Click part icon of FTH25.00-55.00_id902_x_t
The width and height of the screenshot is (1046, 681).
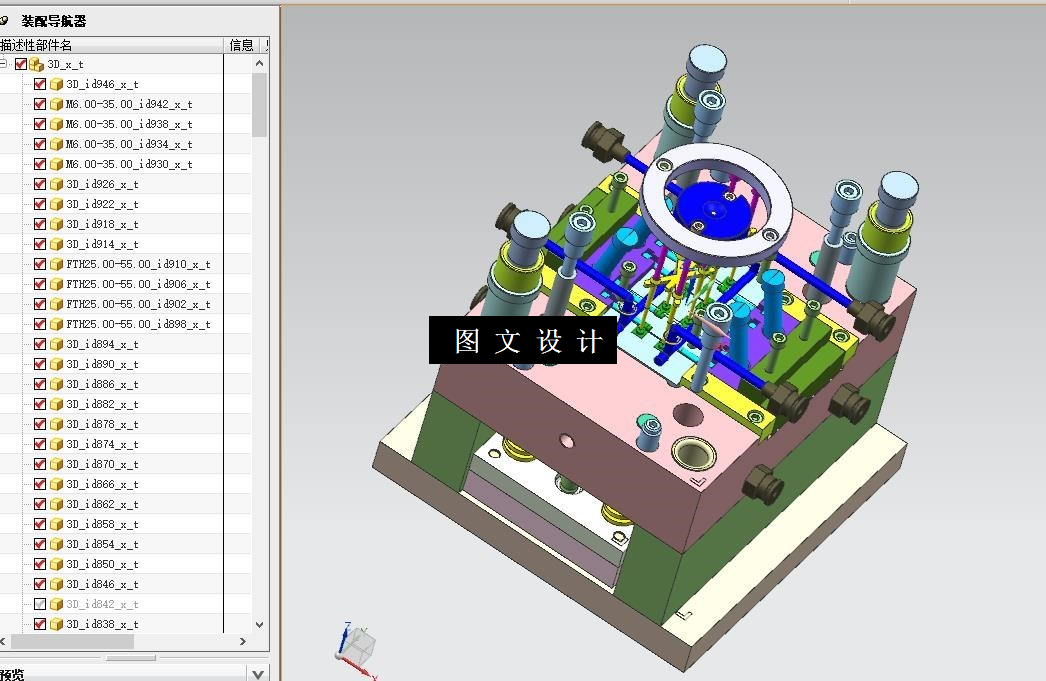(56, 304)
